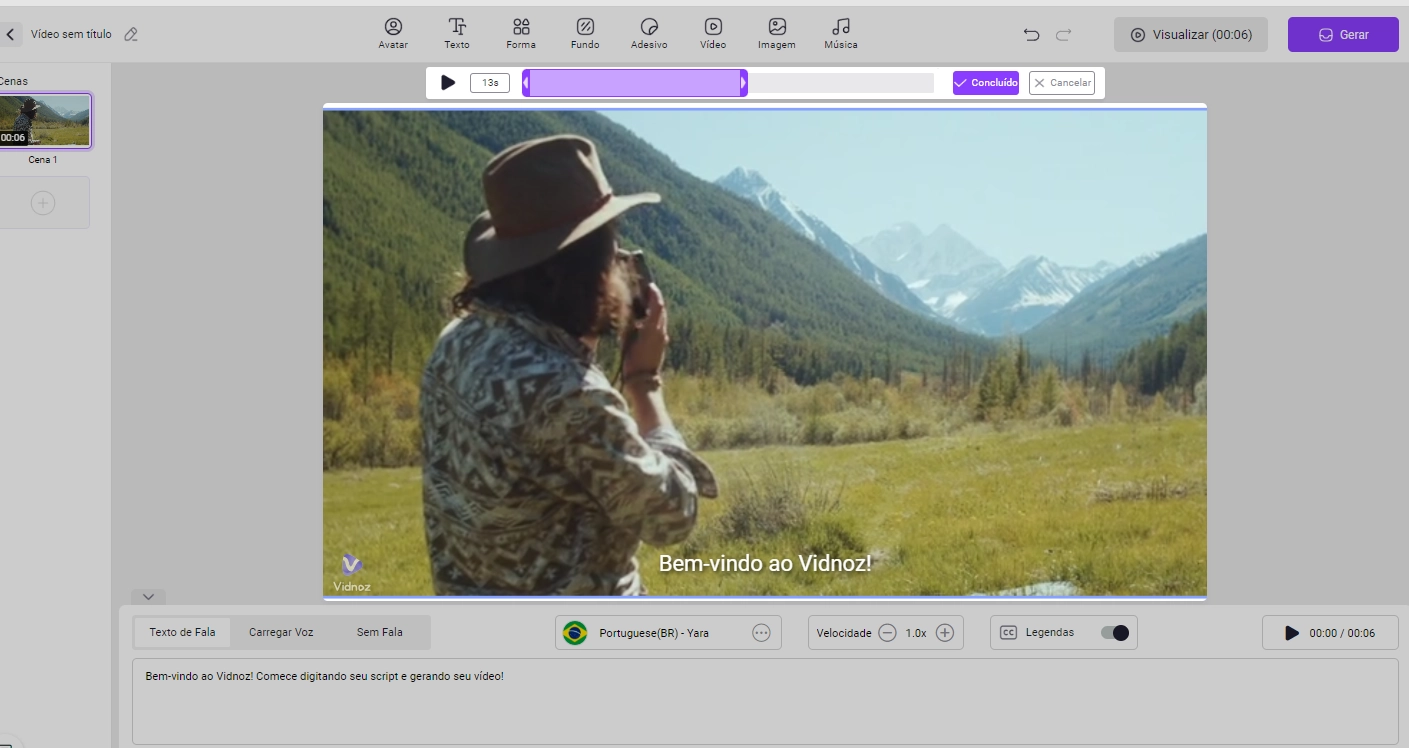The image size is (1409, 748).
Task: Decrease speech speed with minus
Action: point(887,633)
